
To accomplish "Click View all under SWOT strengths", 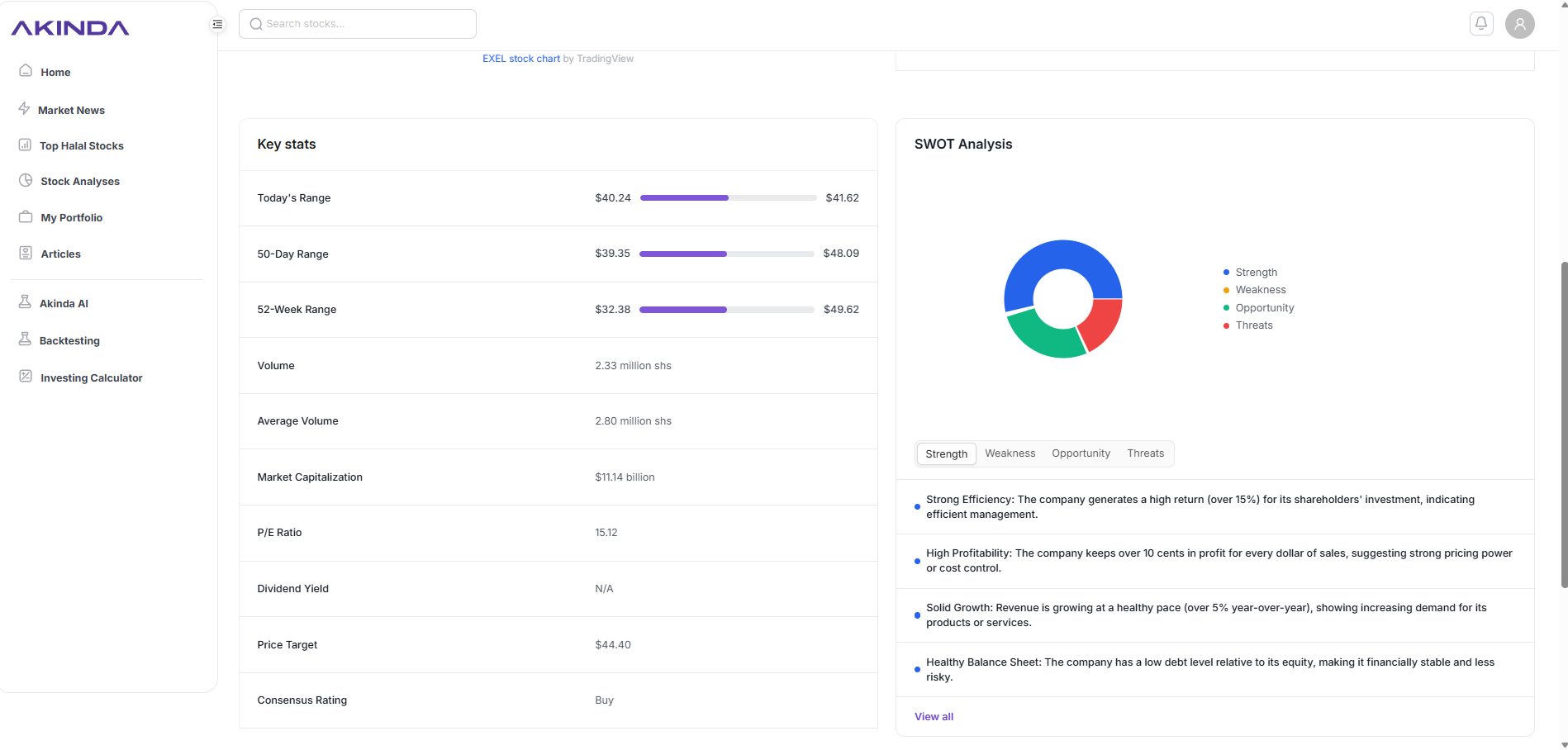I will [934, 716].
